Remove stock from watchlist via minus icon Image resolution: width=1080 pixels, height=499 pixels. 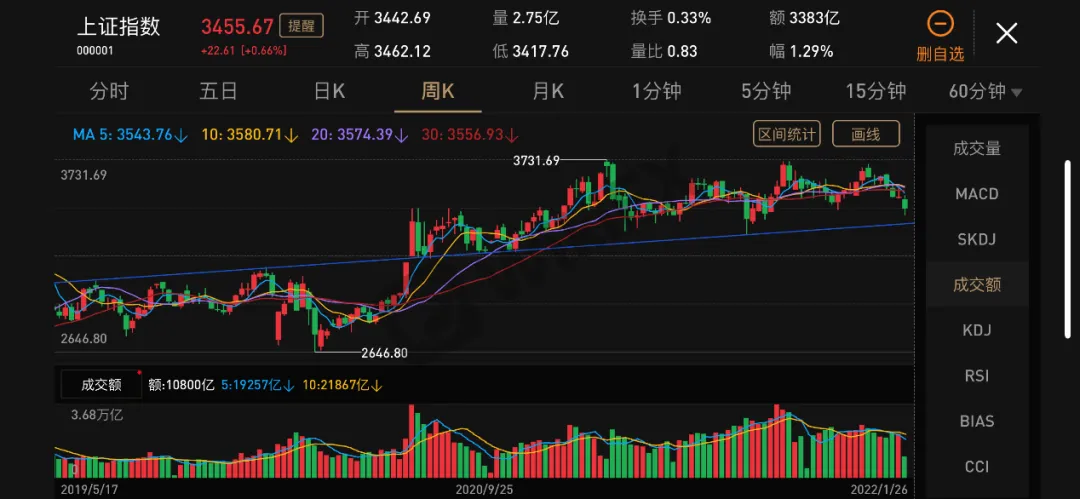[940, 25]
